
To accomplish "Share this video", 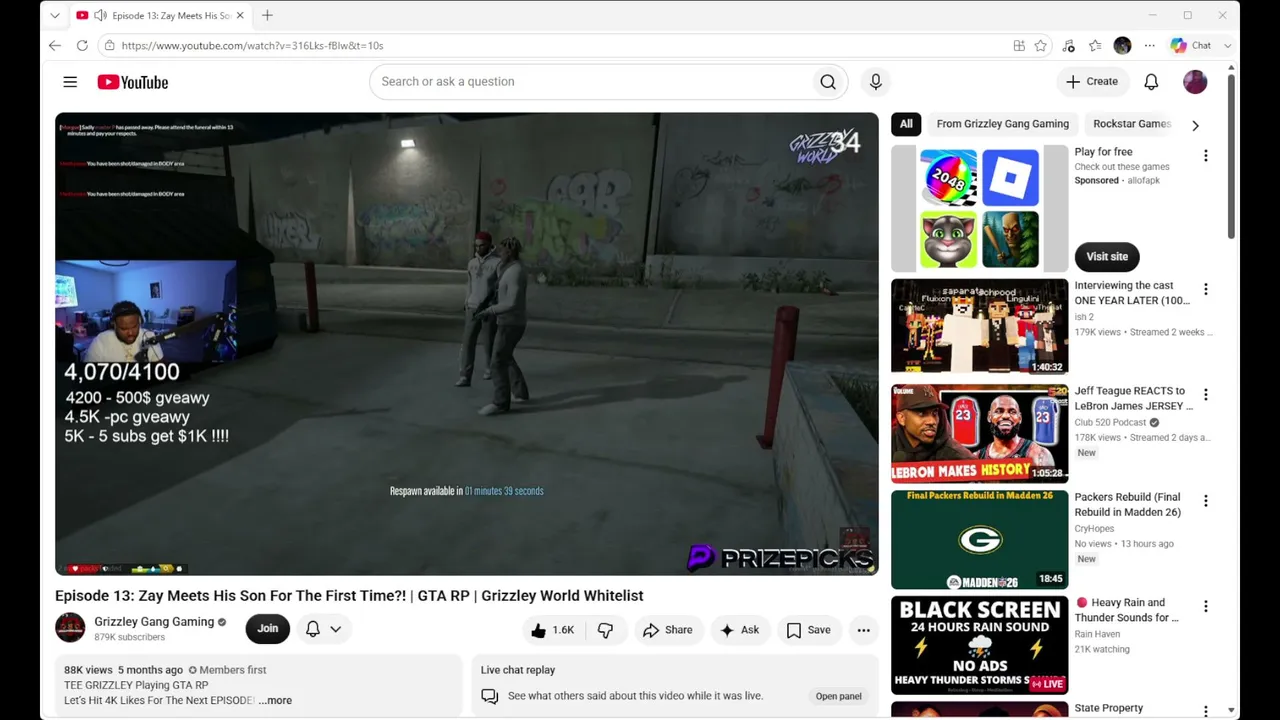I will click(x=667, y=630).
